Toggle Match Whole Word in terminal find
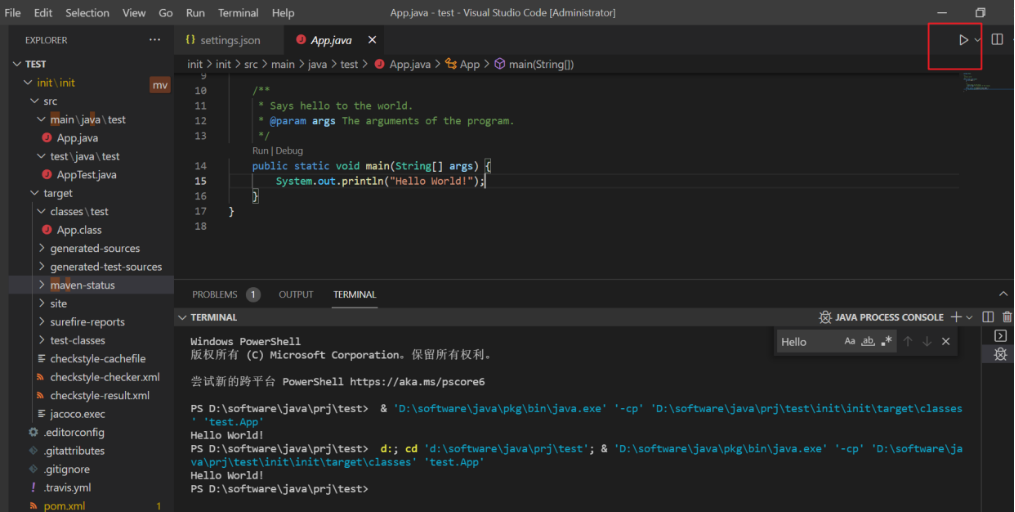Image resolution: width=1015 pixels, height=512 pixels. [868, 341]
